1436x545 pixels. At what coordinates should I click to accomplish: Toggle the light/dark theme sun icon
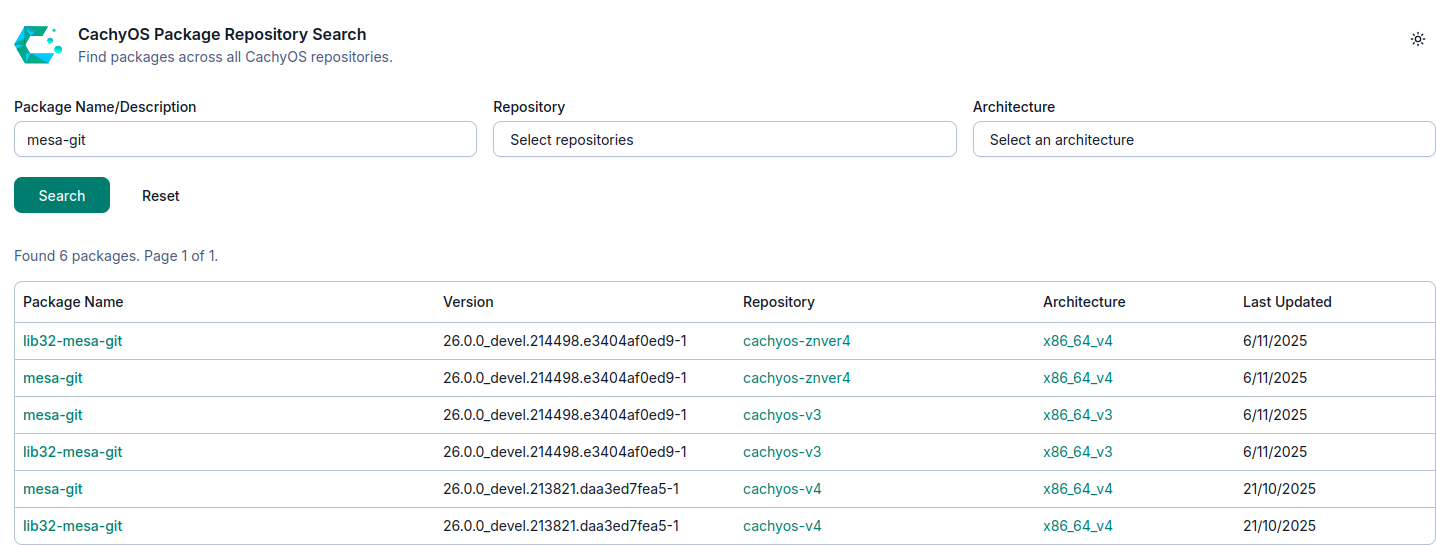(x=1417, y=39)
